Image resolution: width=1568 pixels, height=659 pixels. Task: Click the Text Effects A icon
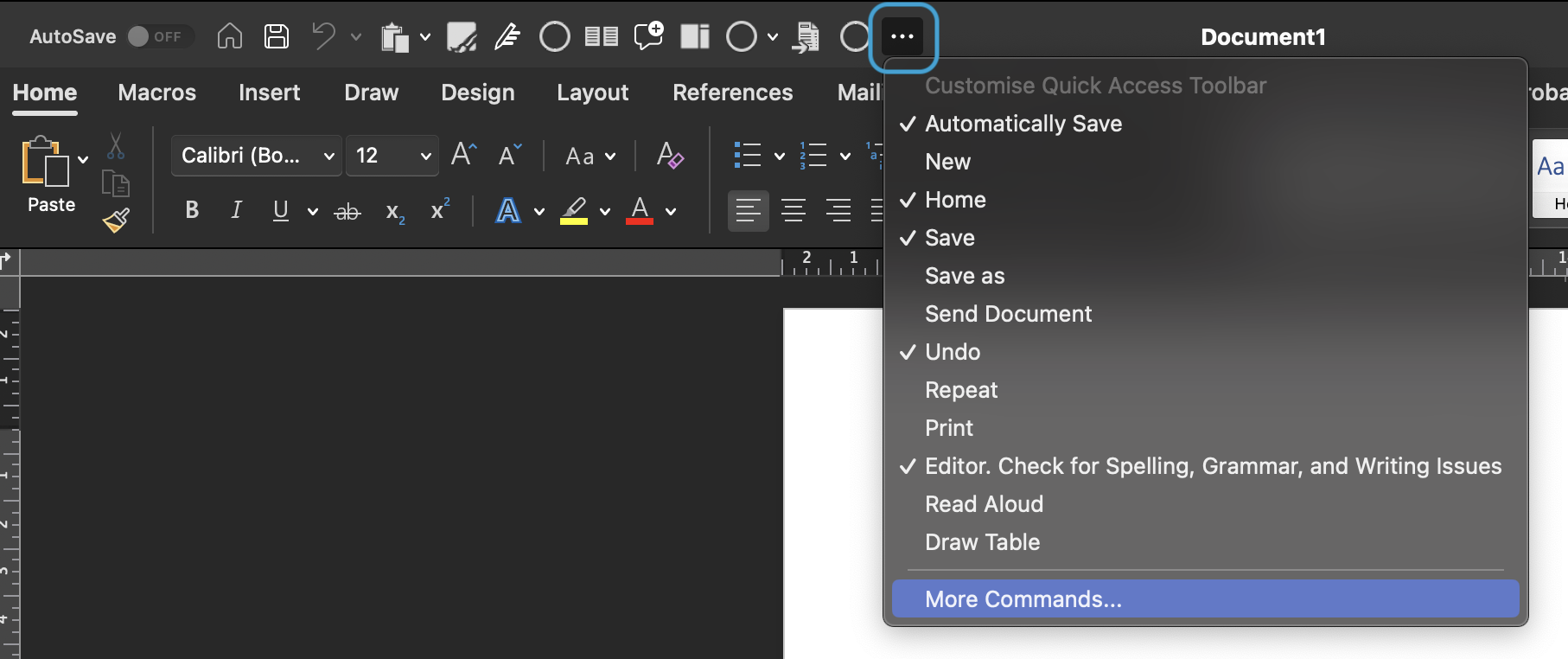click(x=508, y=210)
